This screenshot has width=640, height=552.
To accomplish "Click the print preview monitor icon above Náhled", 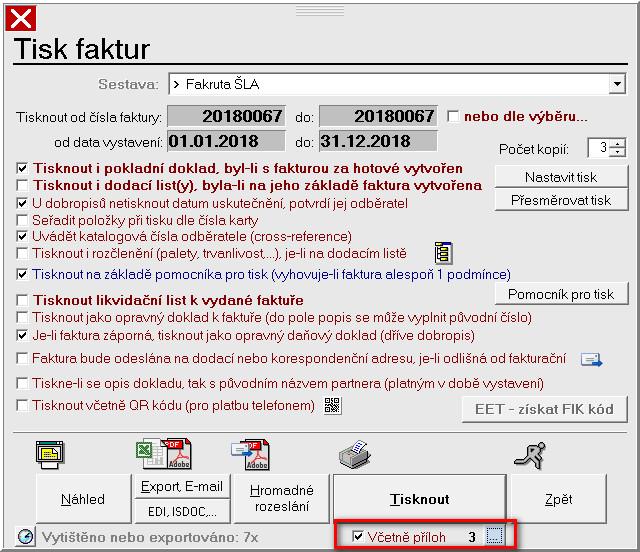I will click(x=50, y=454).
